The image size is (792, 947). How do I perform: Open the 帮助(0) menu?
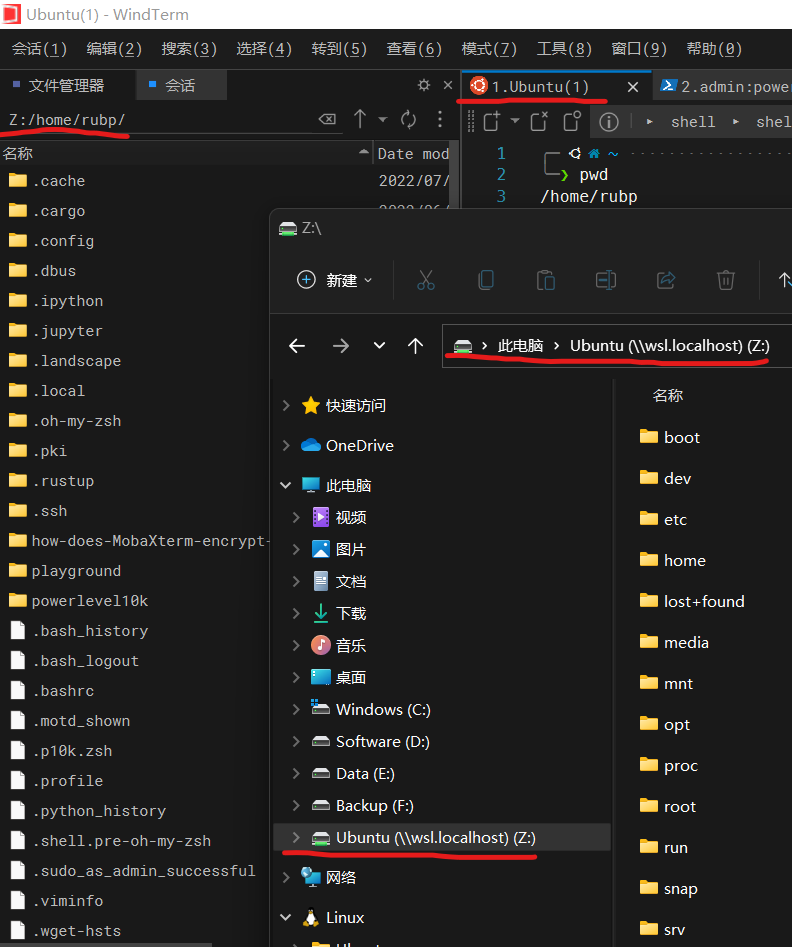pyautogui.click(x=714, y=48)
